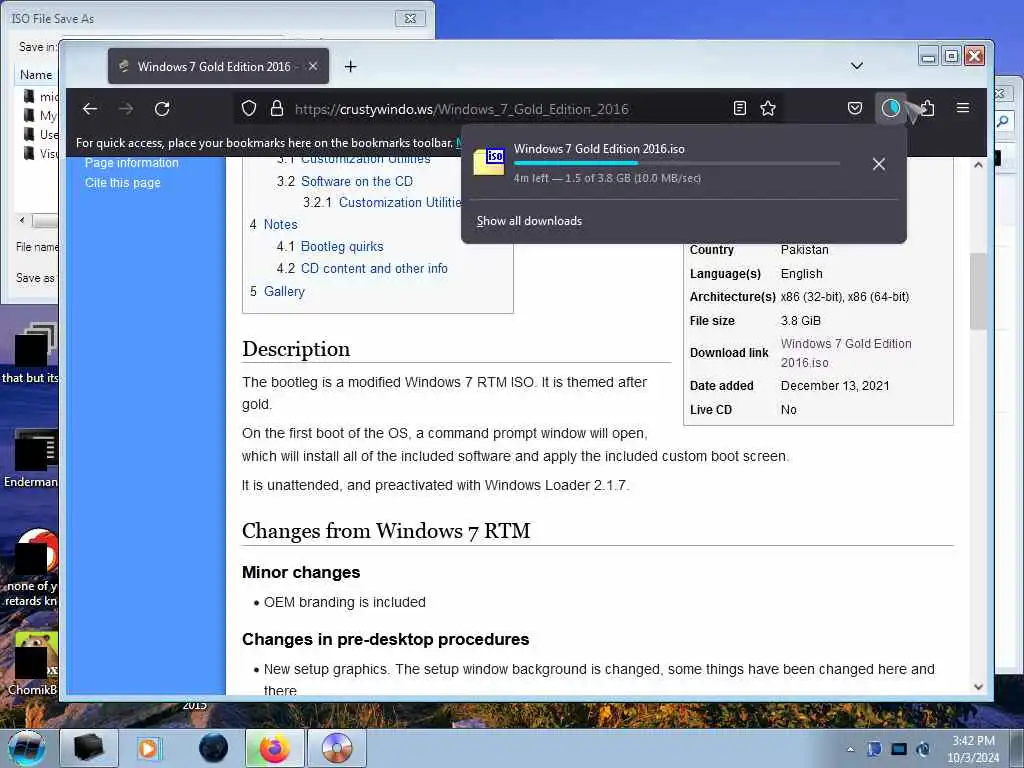The image size is (1024, 768).
Task: Click the left scroll arrow in ISO File Save As
Action: click(x=22, y=220)
